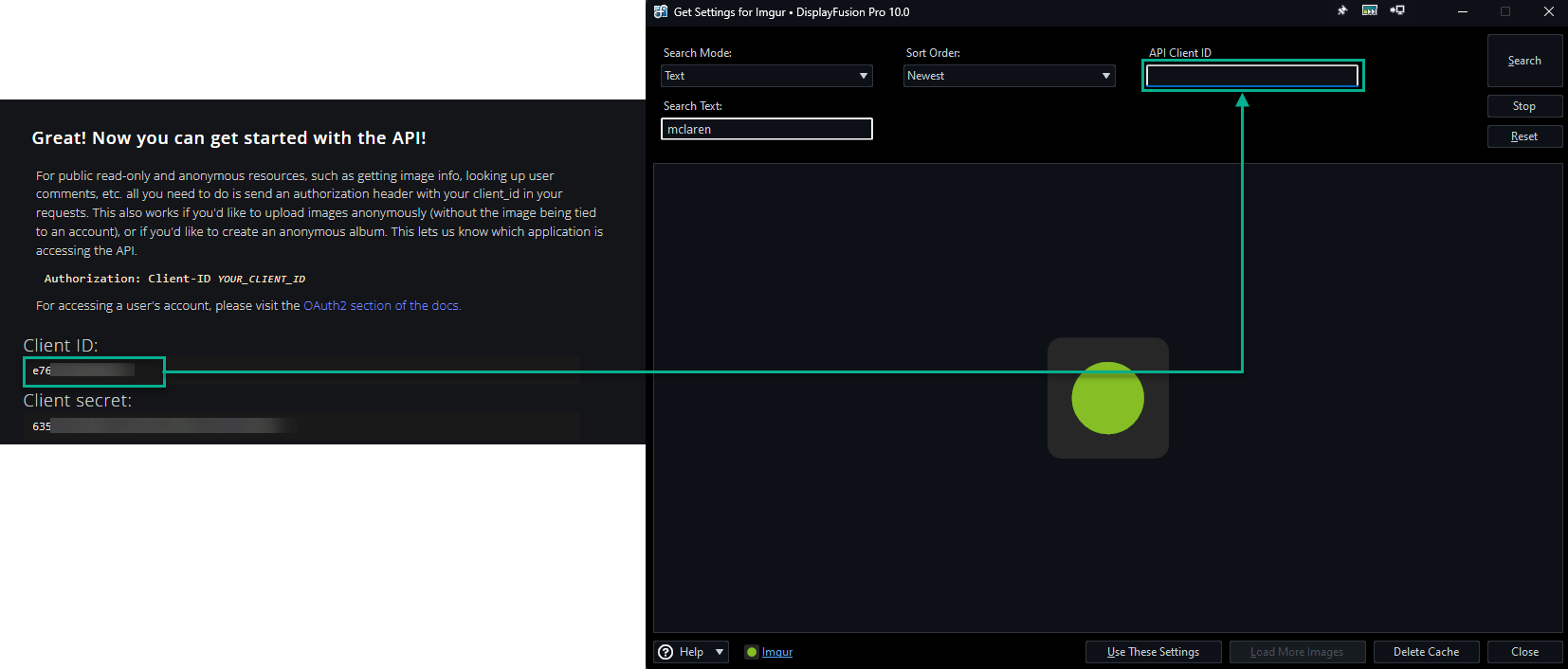Pin the DisplayFusion window on top
Viewport: 1568px width, 669px height.
[1341, 11]
